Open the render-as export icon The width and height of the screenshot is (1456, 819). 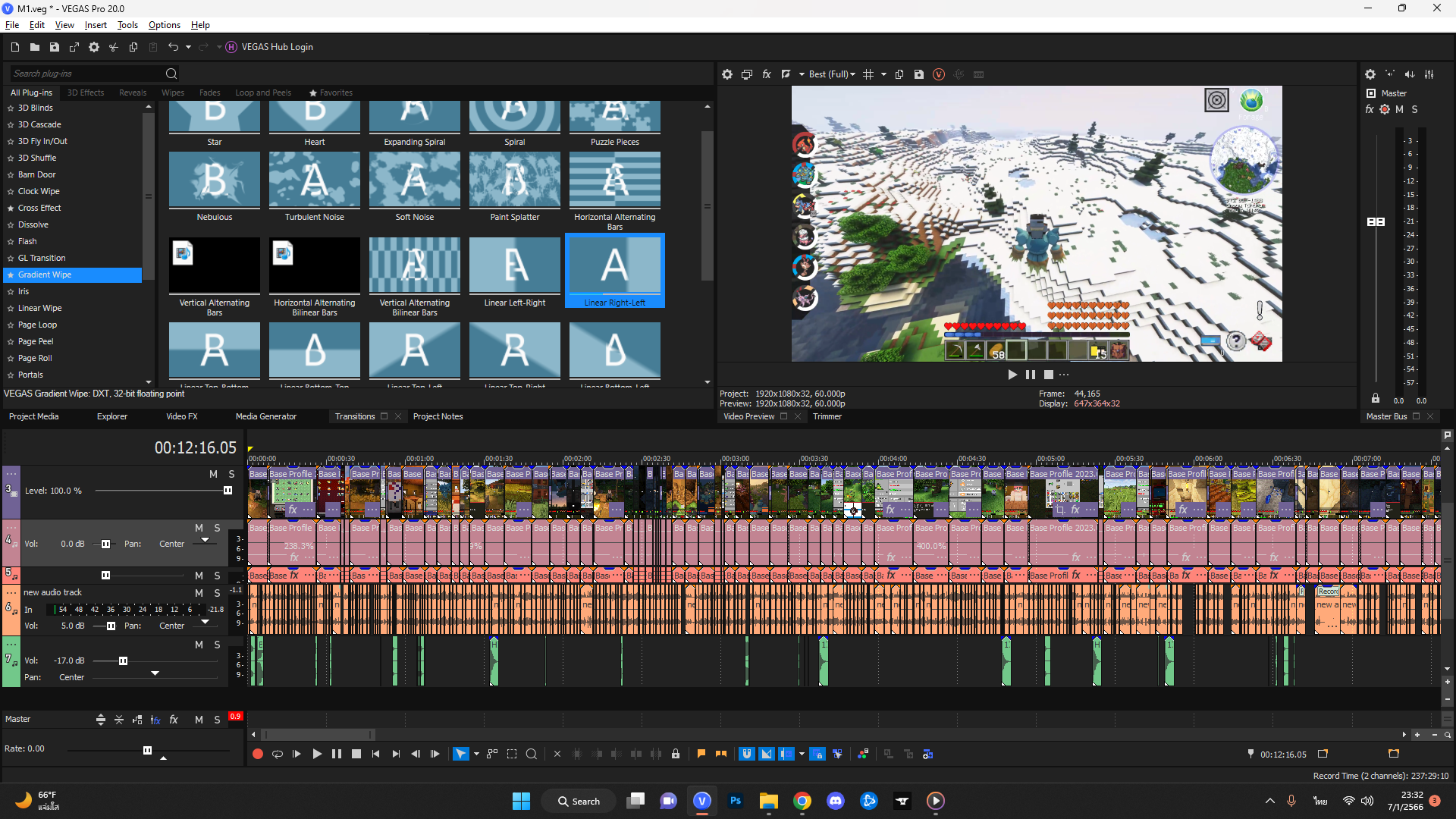point(74,47)
